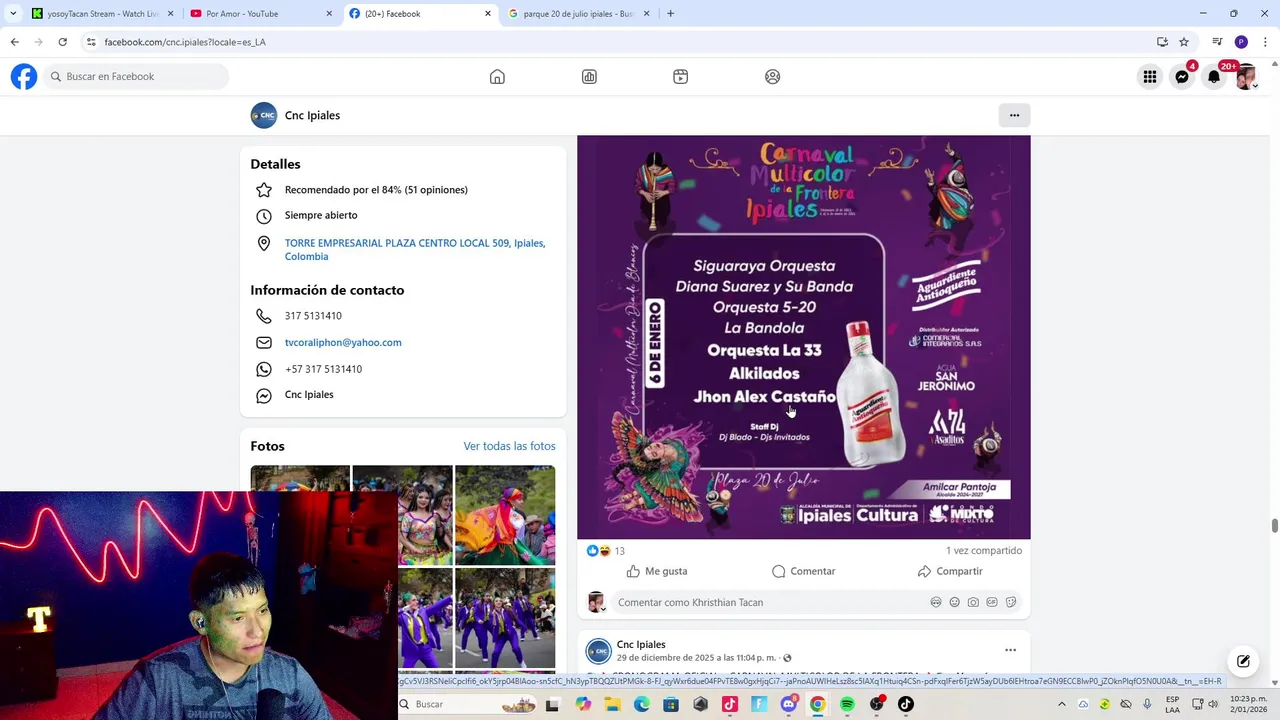Open the emoji picker in comment box
The height and width of the screenshot is (720, 1280).
pos(955,602)
